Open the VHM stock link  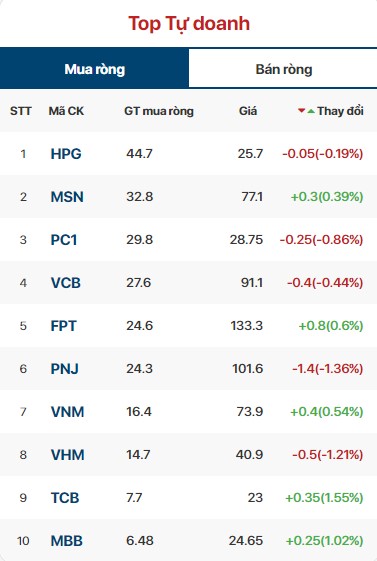67,455
